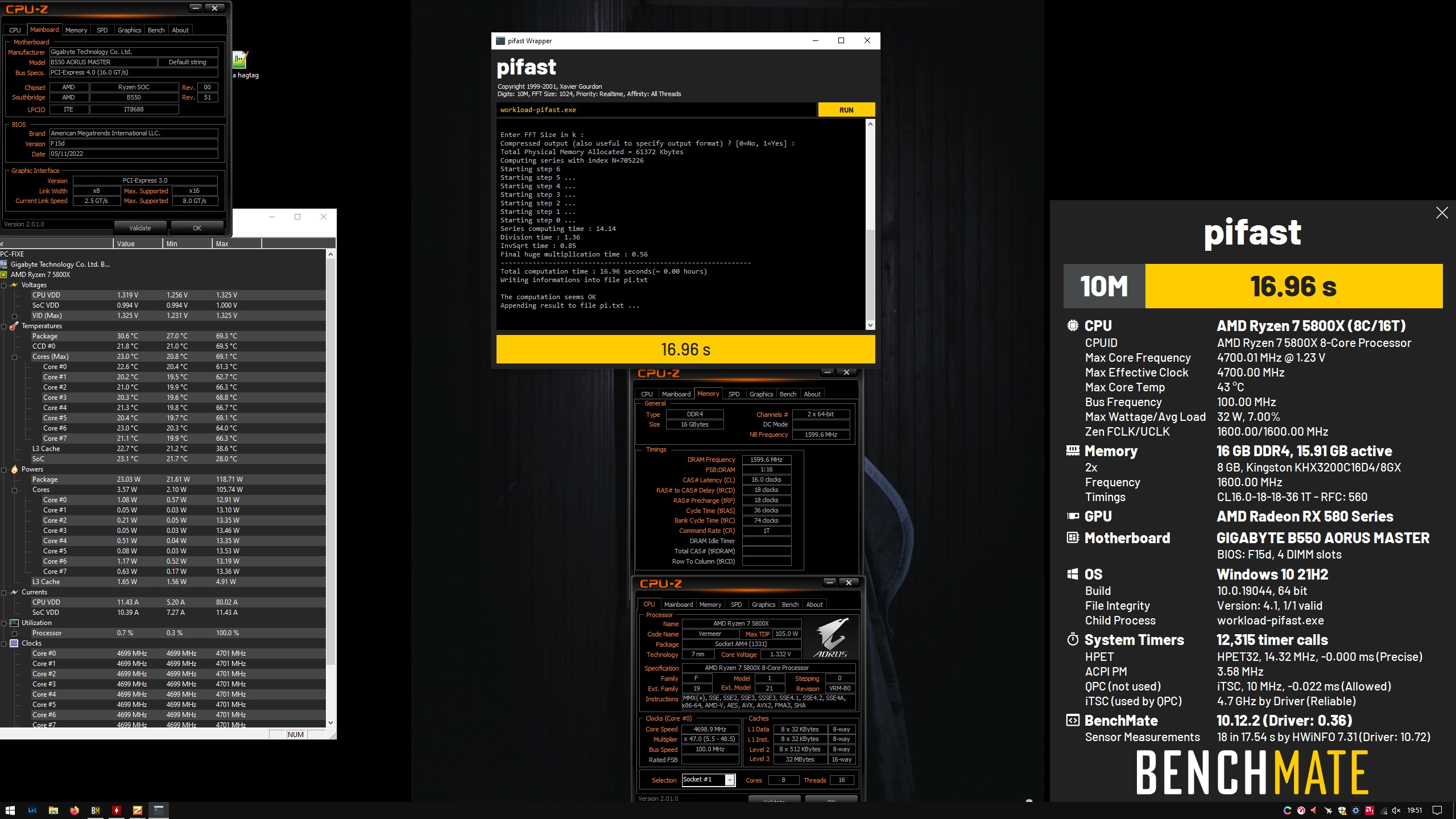The image size is (1456, 819).
Task: Open the Lightroom Classic taskbar icon
Action: [x=32, y=810]
